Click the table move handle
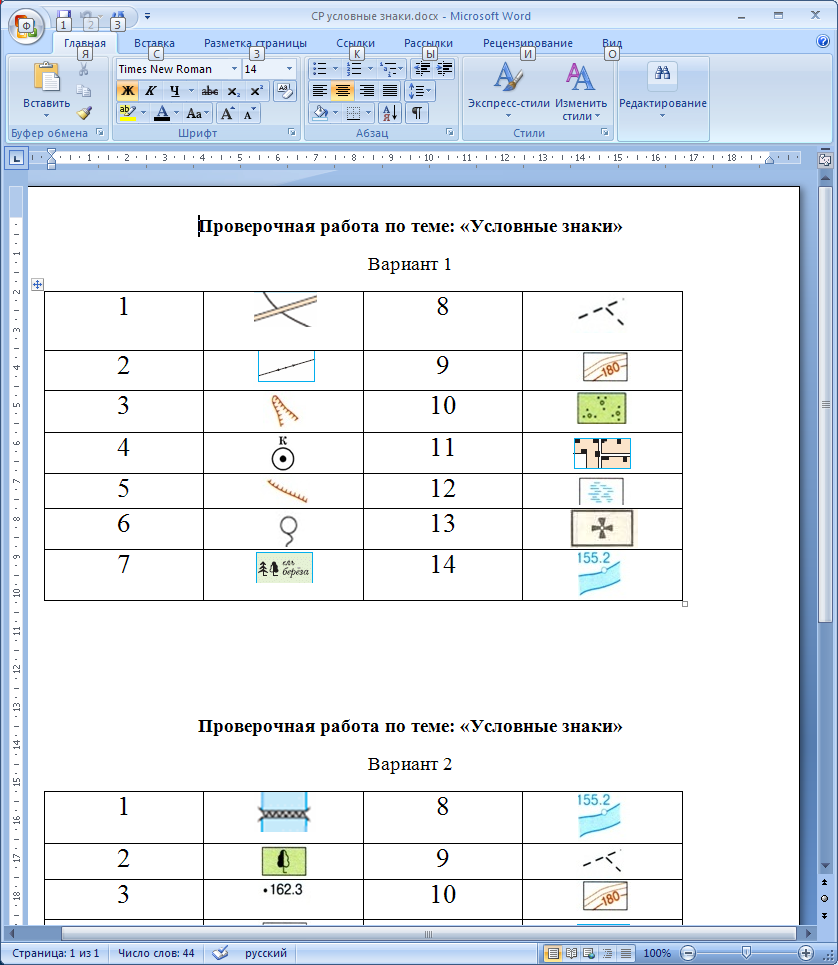Viewport: 838px width, 965px height. point(38,284)
